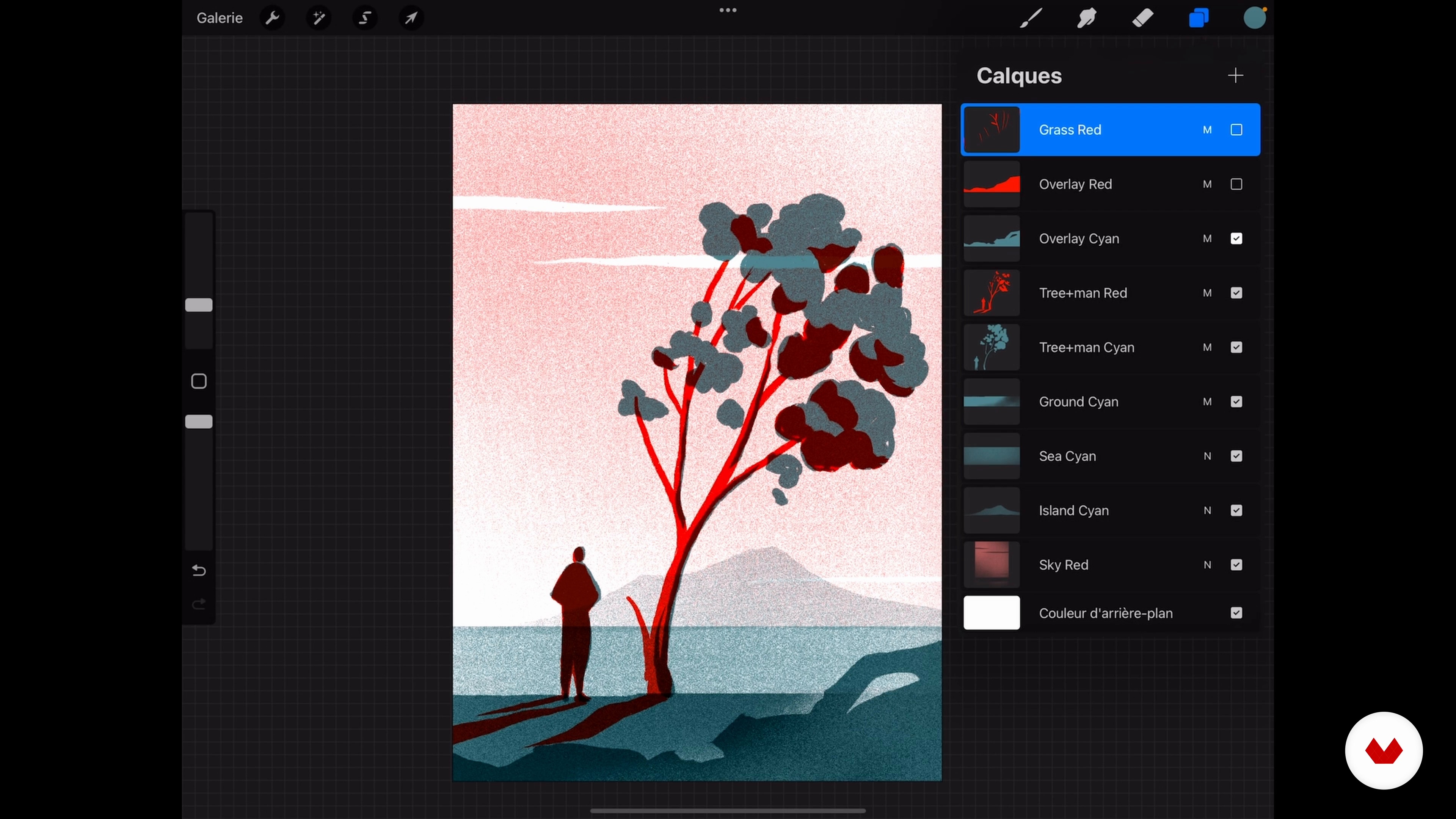This screenshot has width=1456, height=819.
Task: Select the Eraser tool
Action: click(1143, 18)
